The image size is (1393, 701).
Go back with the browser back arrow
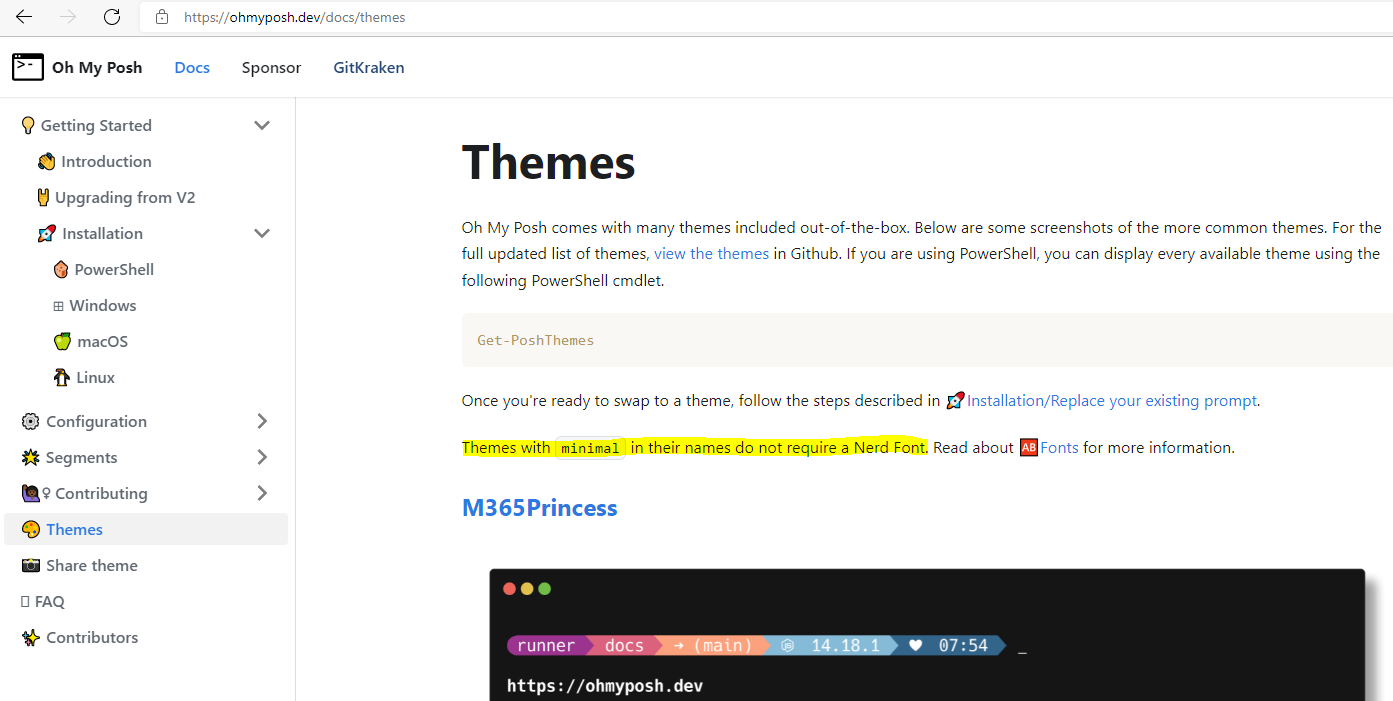pyautogui.click(x=24, y=17)
